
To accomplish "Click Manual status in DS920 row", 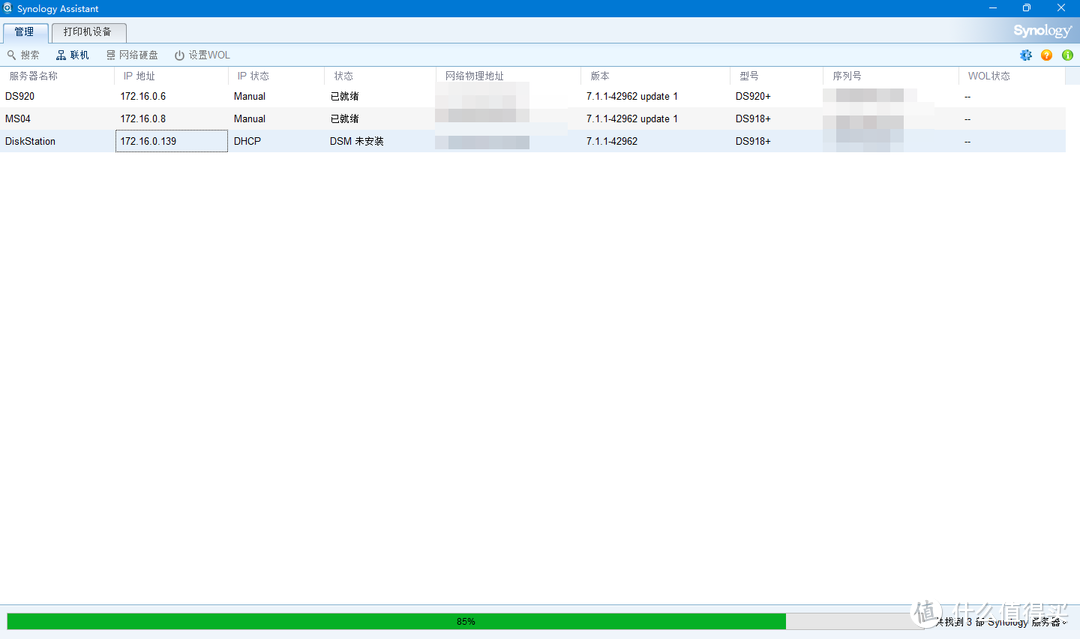I will (x=249, y=96).
